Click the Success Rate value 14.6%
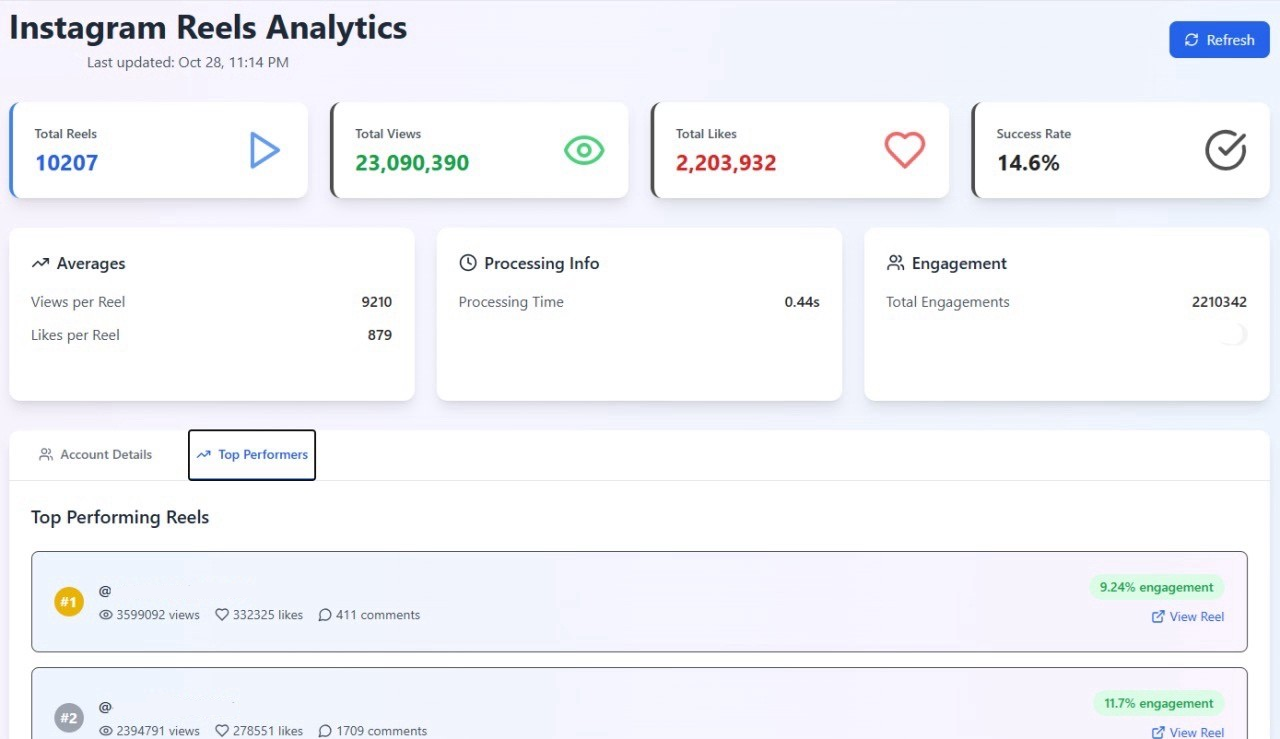Screen dimensions: 1280x739 (1028, 162)
